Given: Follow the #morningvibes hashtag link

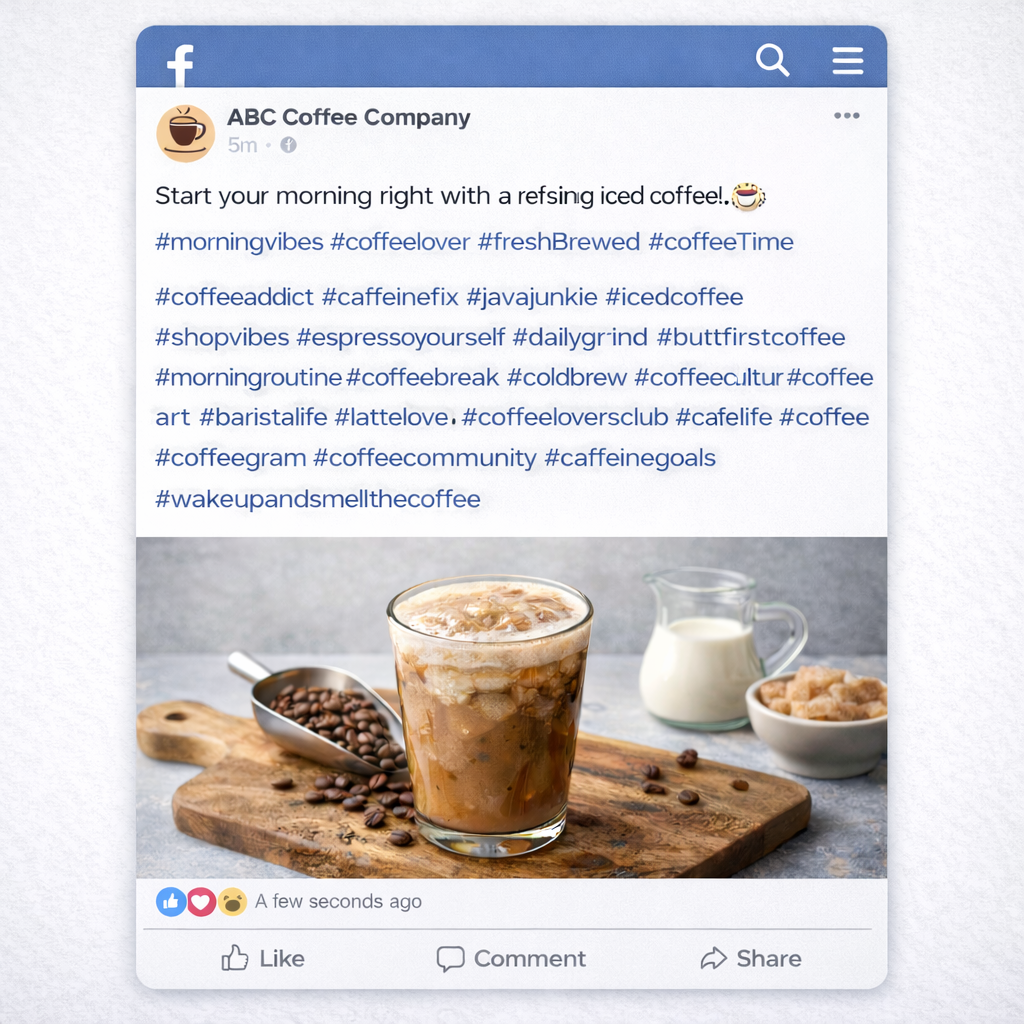Looking at the screenshot, I should coord(239,242).
